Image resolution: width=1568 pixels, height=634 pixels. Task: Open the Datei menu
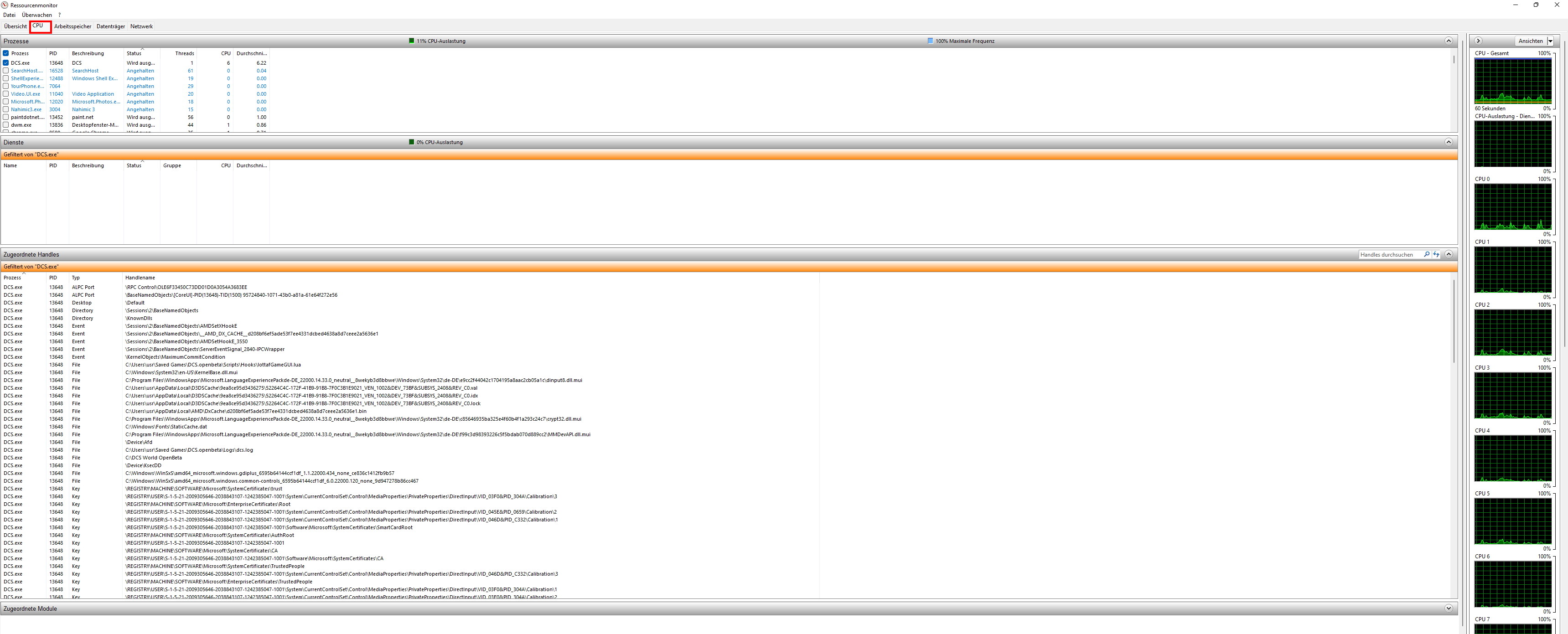tap(9, 15)
